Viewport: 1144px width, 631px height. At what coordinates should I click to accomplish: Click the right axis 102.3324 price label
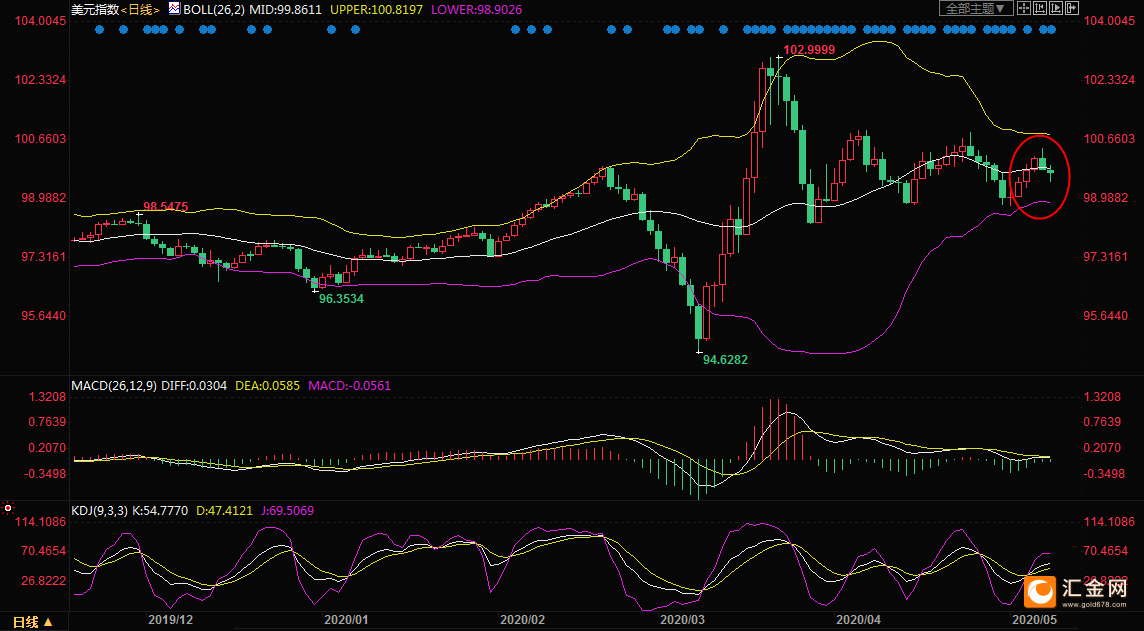pos(1112,80)
